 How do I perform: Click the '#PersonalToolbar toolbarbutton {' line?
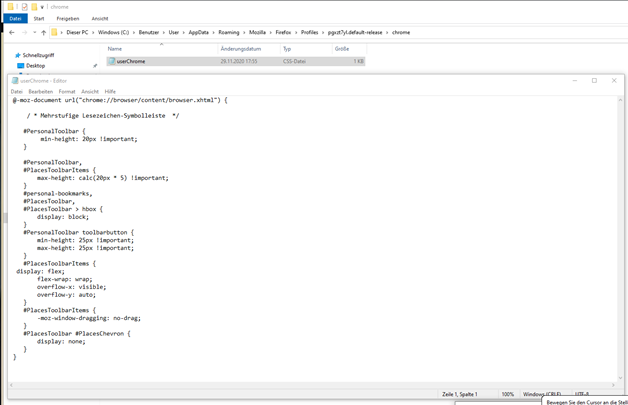tap(78, 232)
